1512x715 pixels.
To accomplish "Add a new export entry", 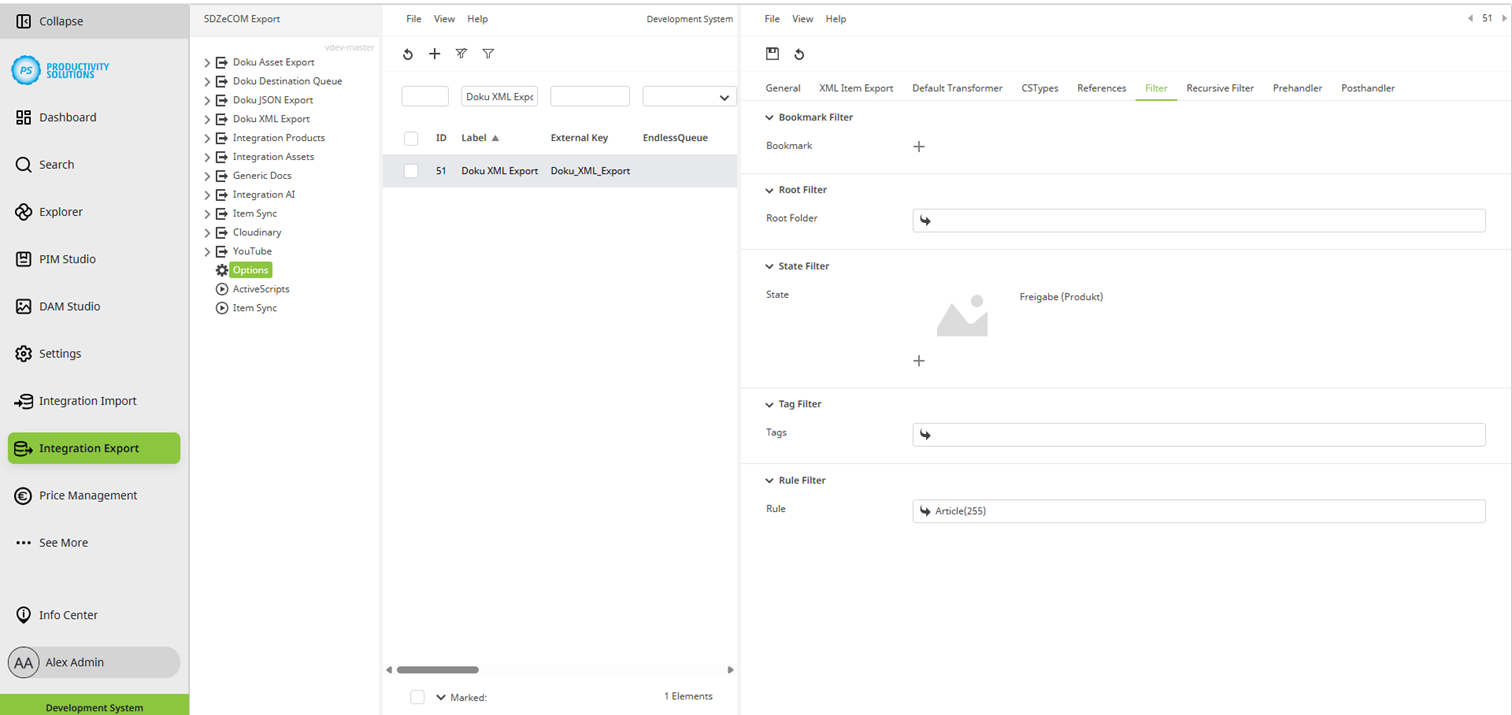I will 434,54.
